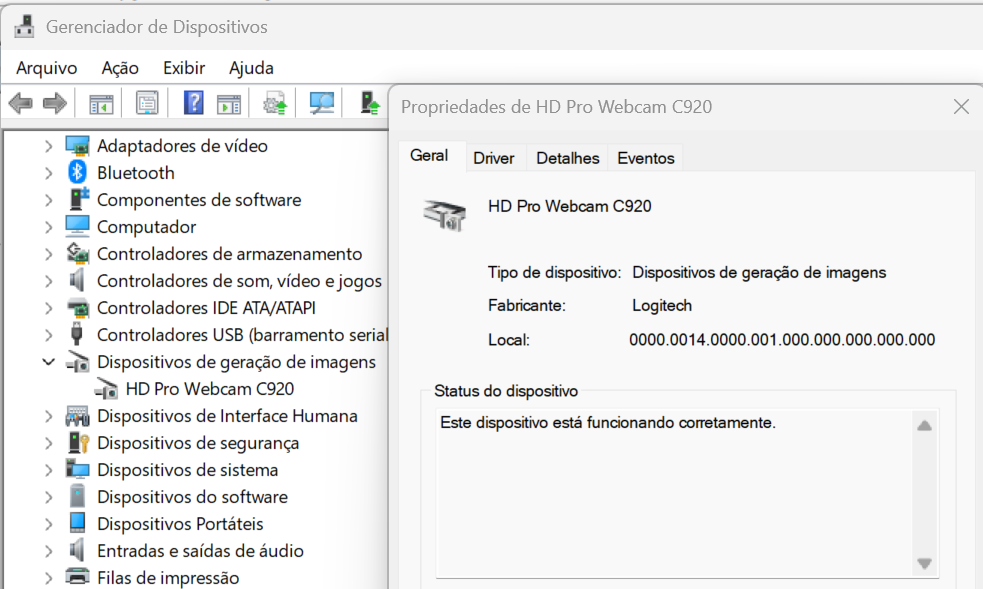Click the Dispositivos de sistema icon
The width and height of the screenshot is (983, 589).
pyautogui.click(x=77, y=469)
